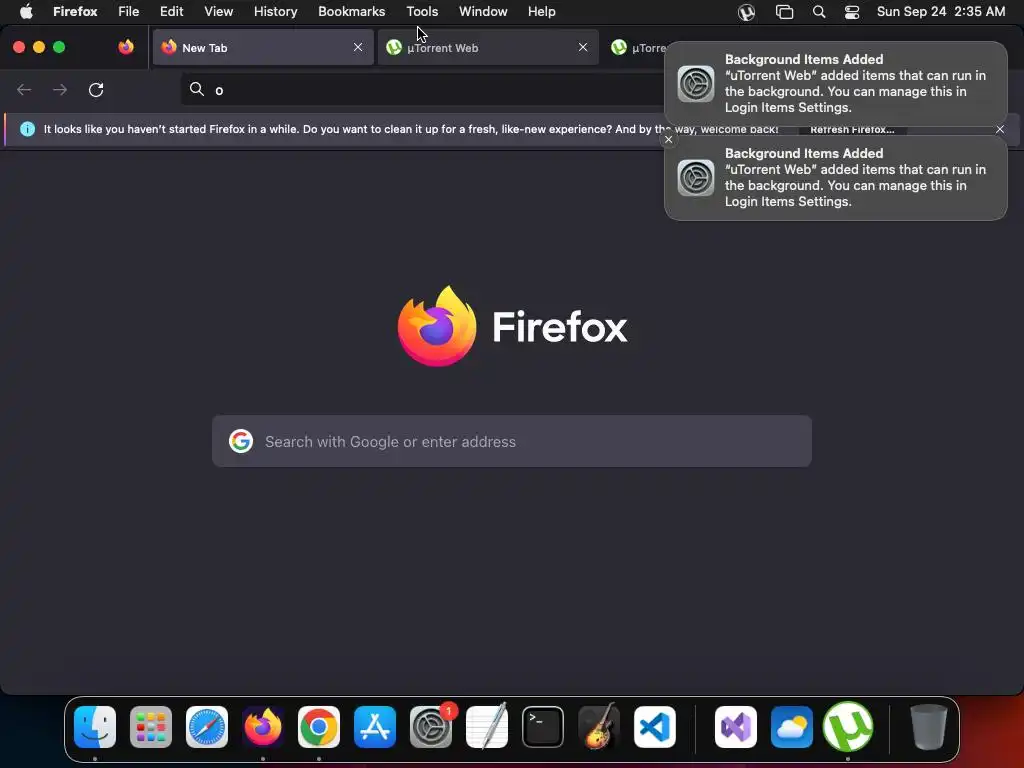Close the New Tab tab

(x=358, y=47)
